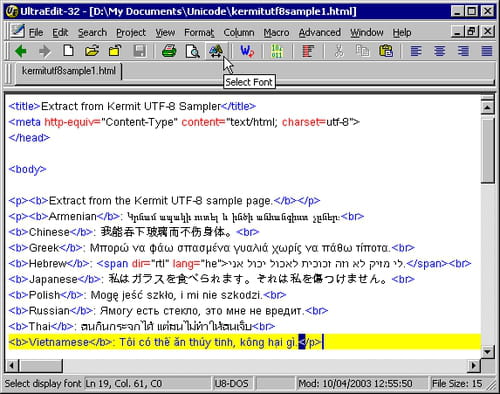Open the Window menu
Viewport: 500px width, 394px height.
click(x=366, y=32)
